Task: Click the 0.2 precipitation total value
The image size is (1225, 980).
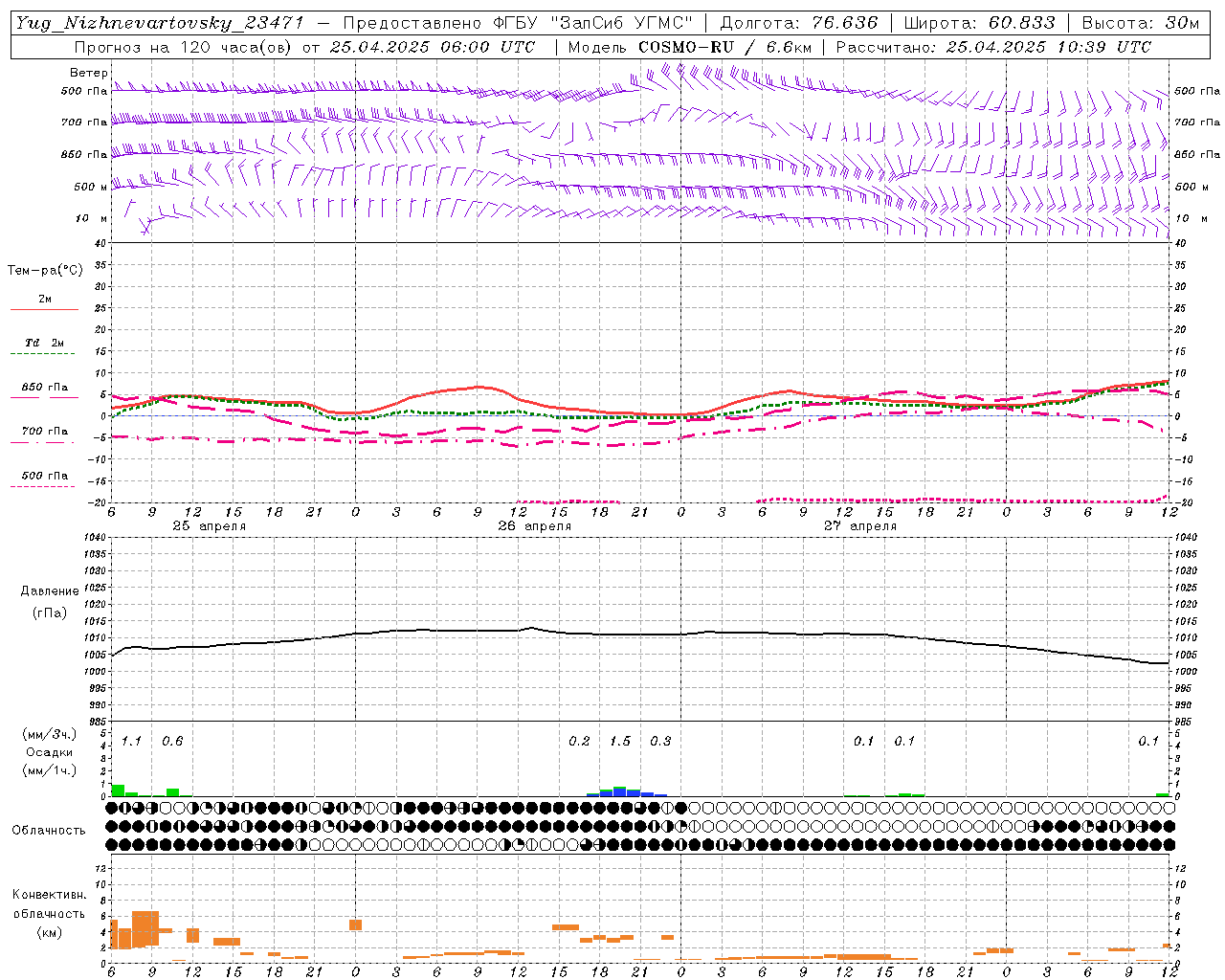Action: tap(579, 741)
